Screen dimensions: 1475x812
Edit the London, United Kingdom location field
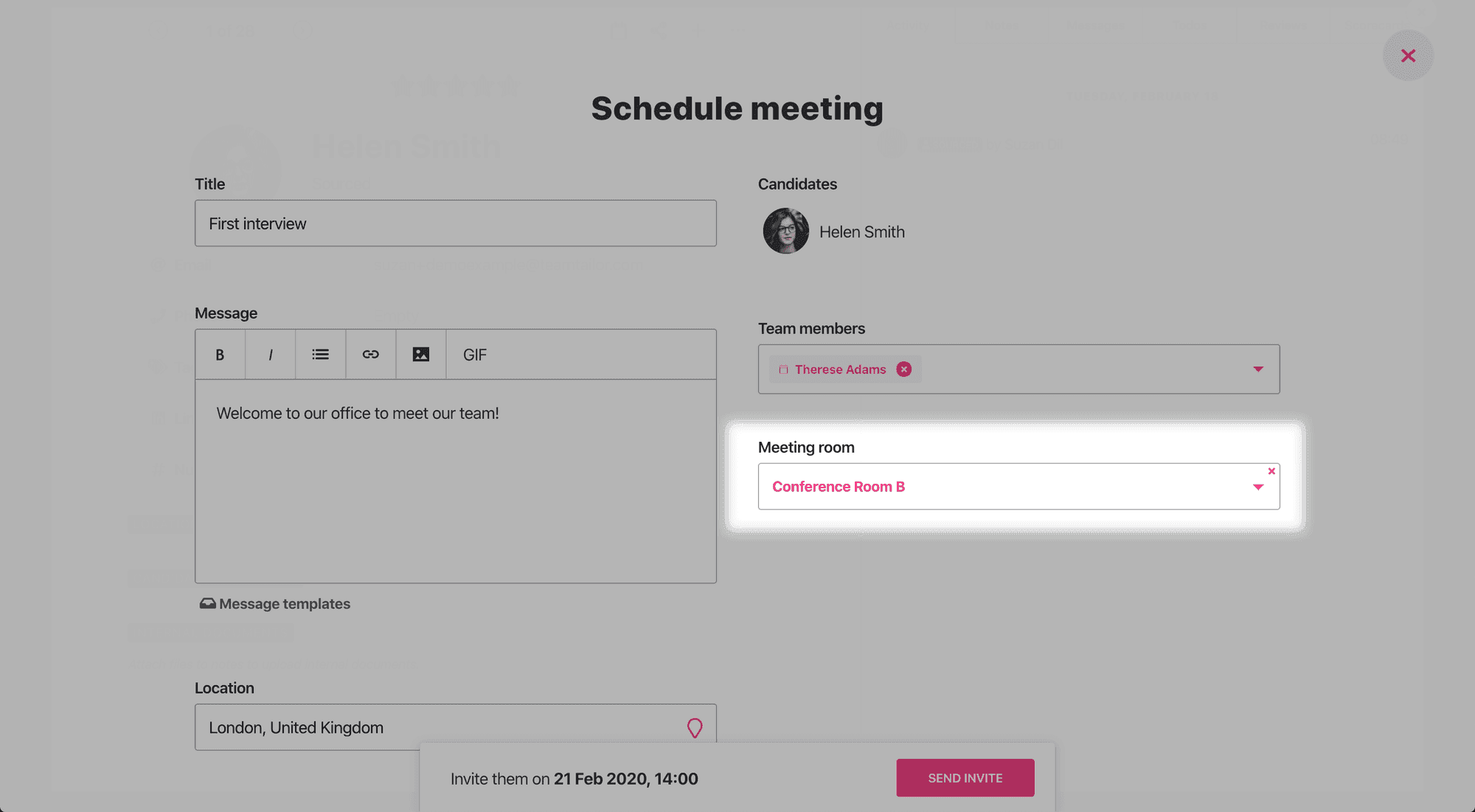pyautogui.click(x=456, y=727)
